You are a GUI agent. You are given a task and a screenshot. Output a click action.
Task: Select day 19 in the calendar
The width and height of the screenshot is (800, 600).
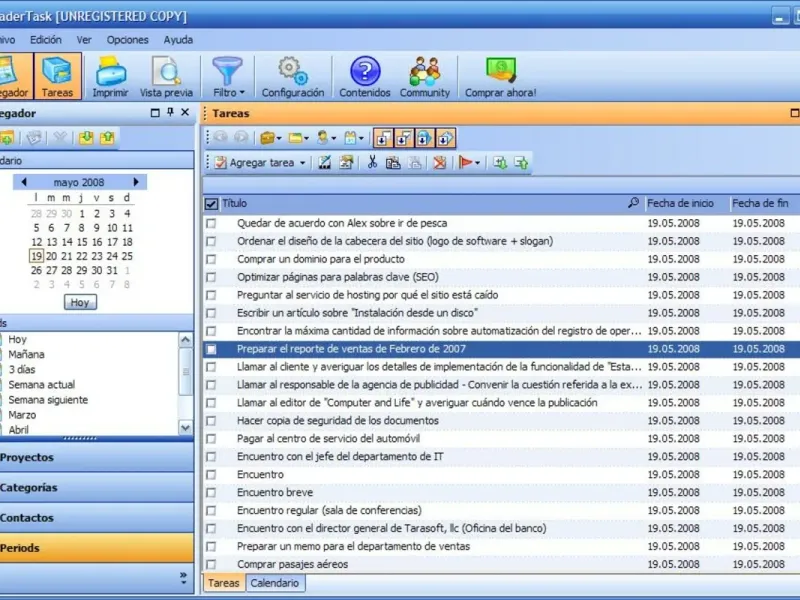pyautogui.click(x=36, y=256)
